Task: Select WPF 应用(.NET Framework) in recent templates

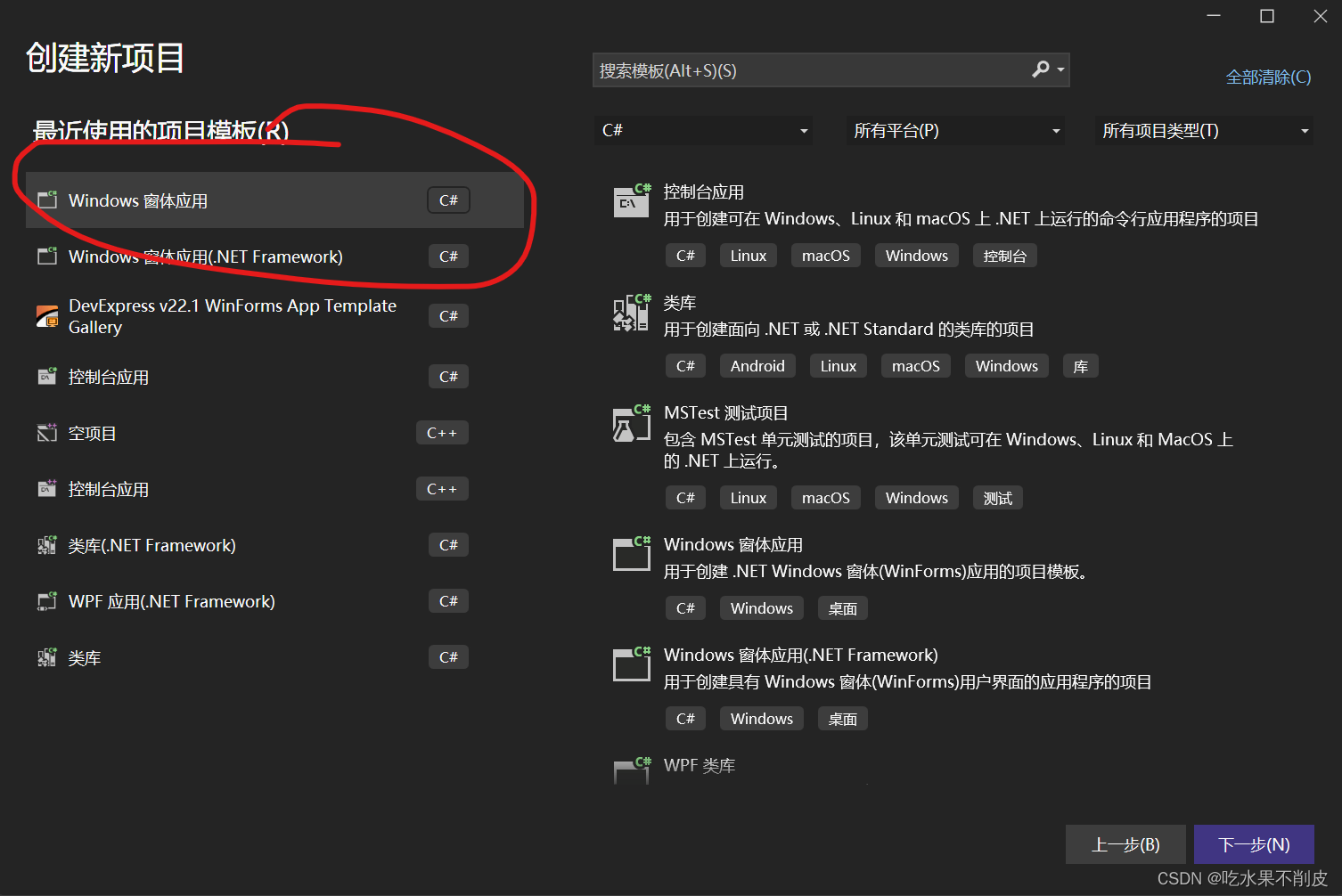Action: tap(274, 601)
